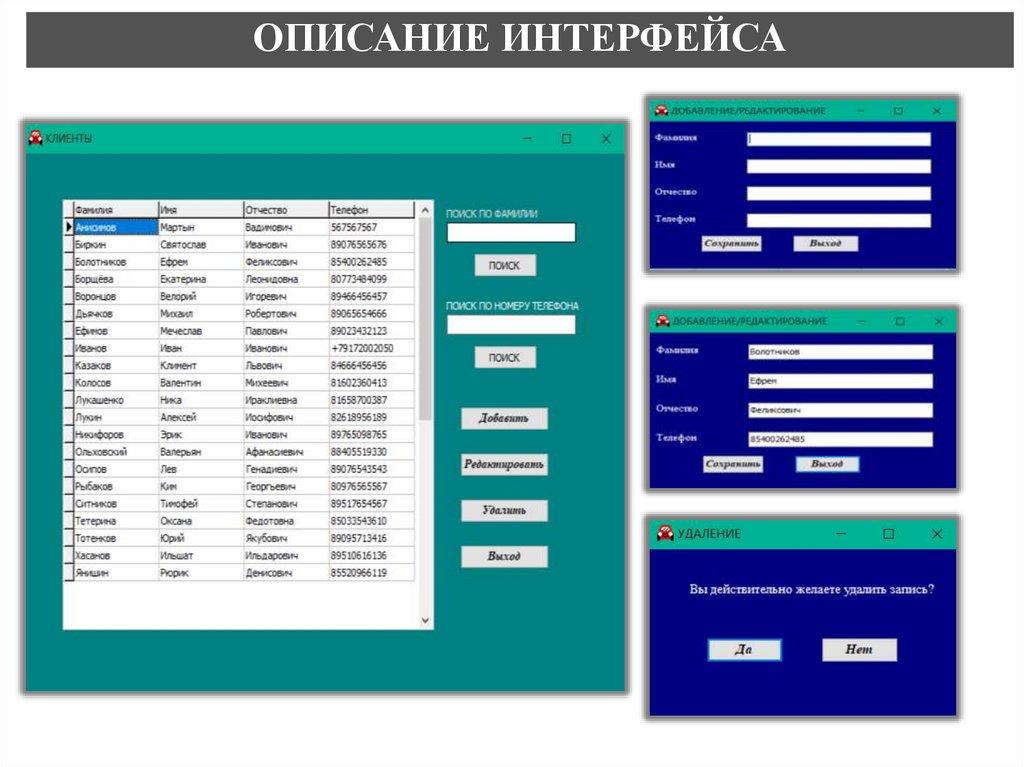This screenshot has width=1024, height=767.
Task: Click the car icon in КЛИЕНТЫ title bar
Action: click(35, 138)
